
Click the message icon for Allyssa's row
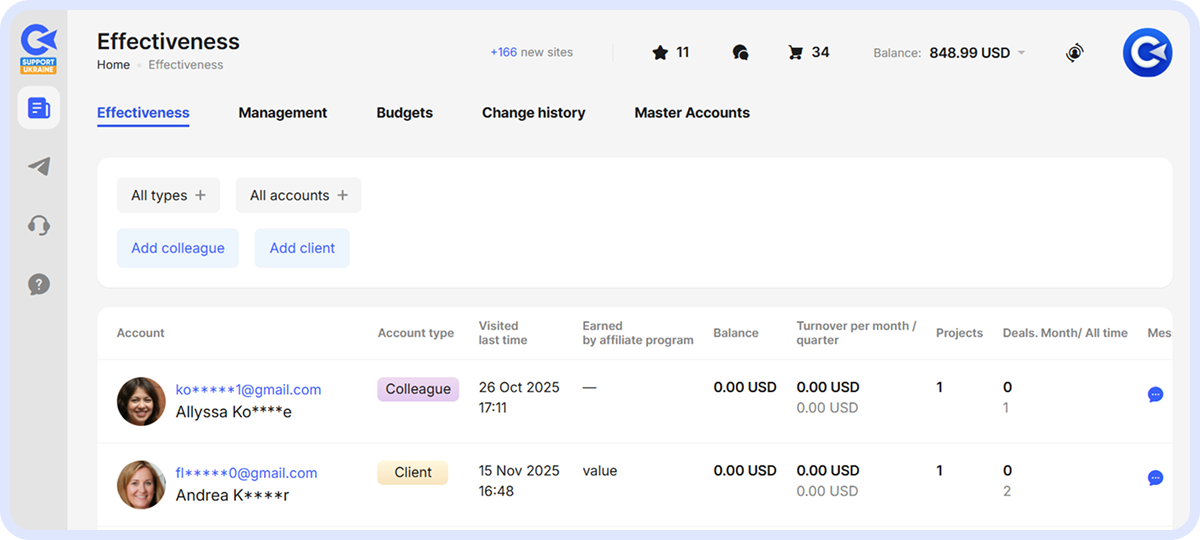click(x=1155, y=395)
